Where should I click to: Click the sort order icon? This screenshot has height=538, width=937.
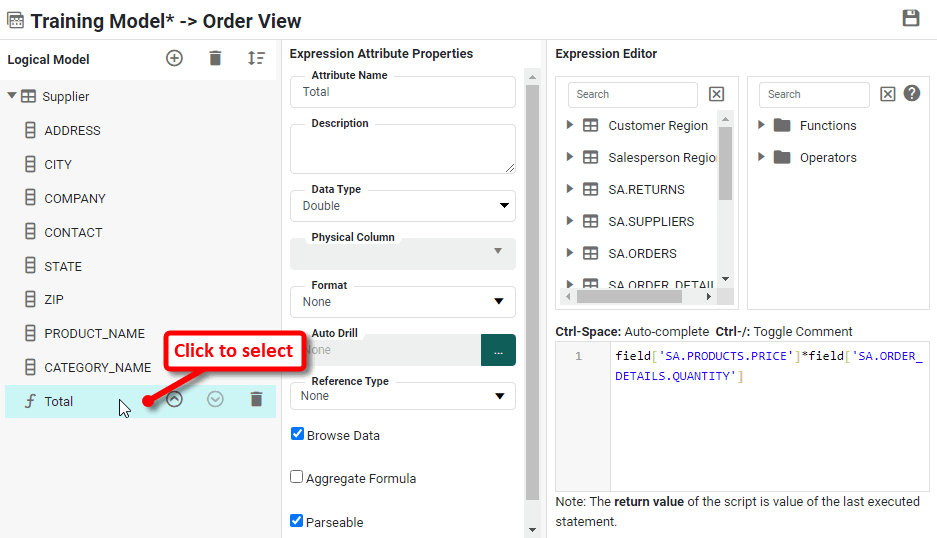[256, 59]
